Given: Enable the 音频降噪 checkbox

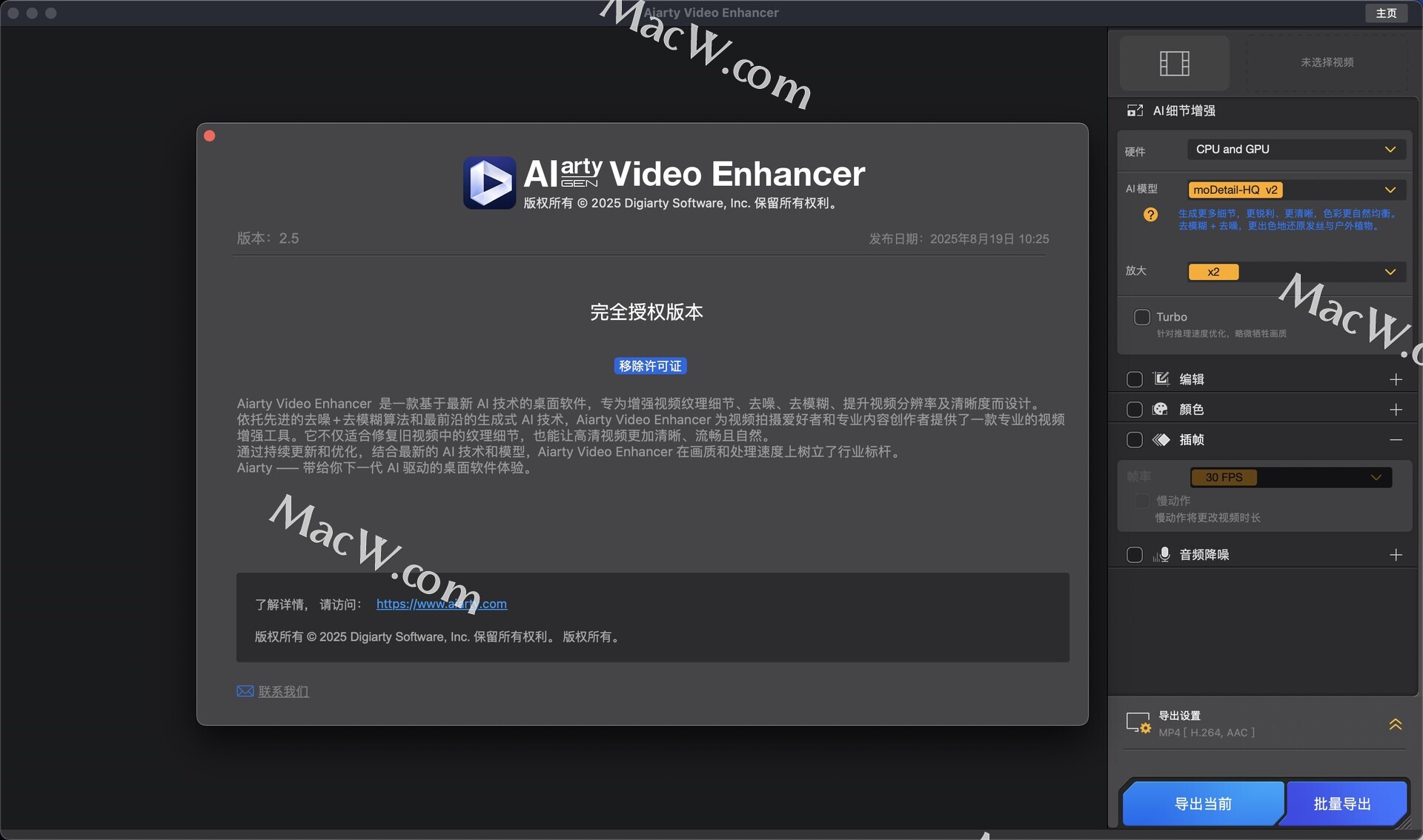Looking at the screenshot, I should click(1134, 555).
